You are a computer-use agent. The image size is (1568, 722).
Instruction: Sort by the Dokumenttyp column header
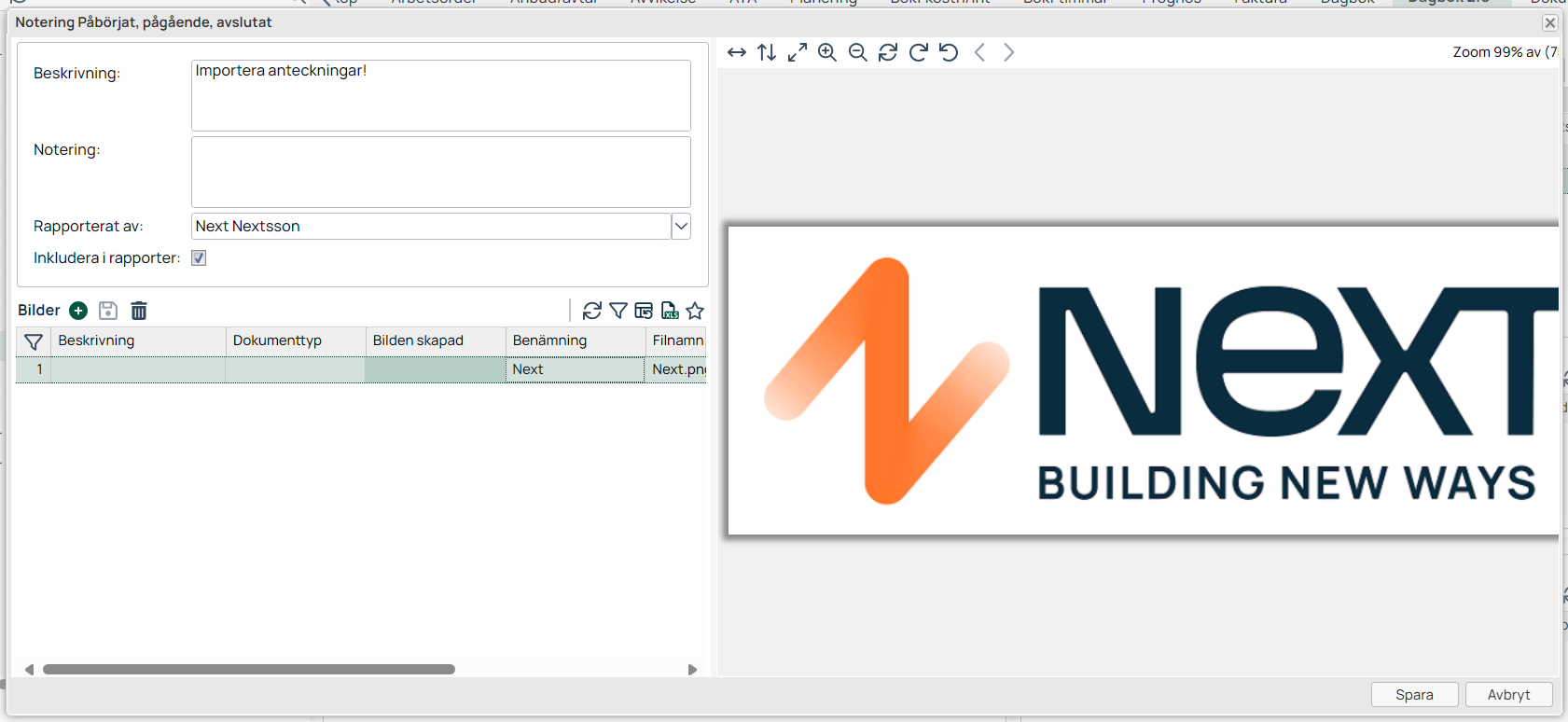tap(296, 341)
